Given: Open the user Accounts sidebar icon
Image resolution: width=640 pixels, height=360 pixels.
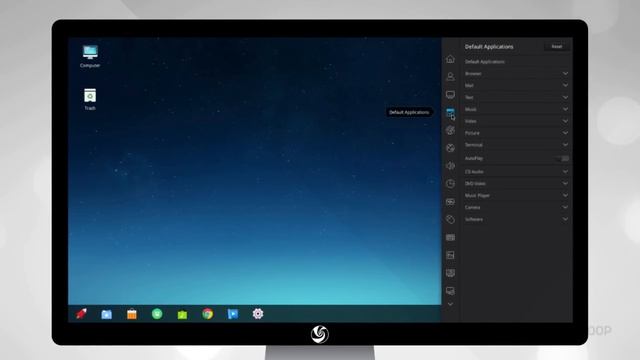Looking at the screenshot, I should point(450,77).
